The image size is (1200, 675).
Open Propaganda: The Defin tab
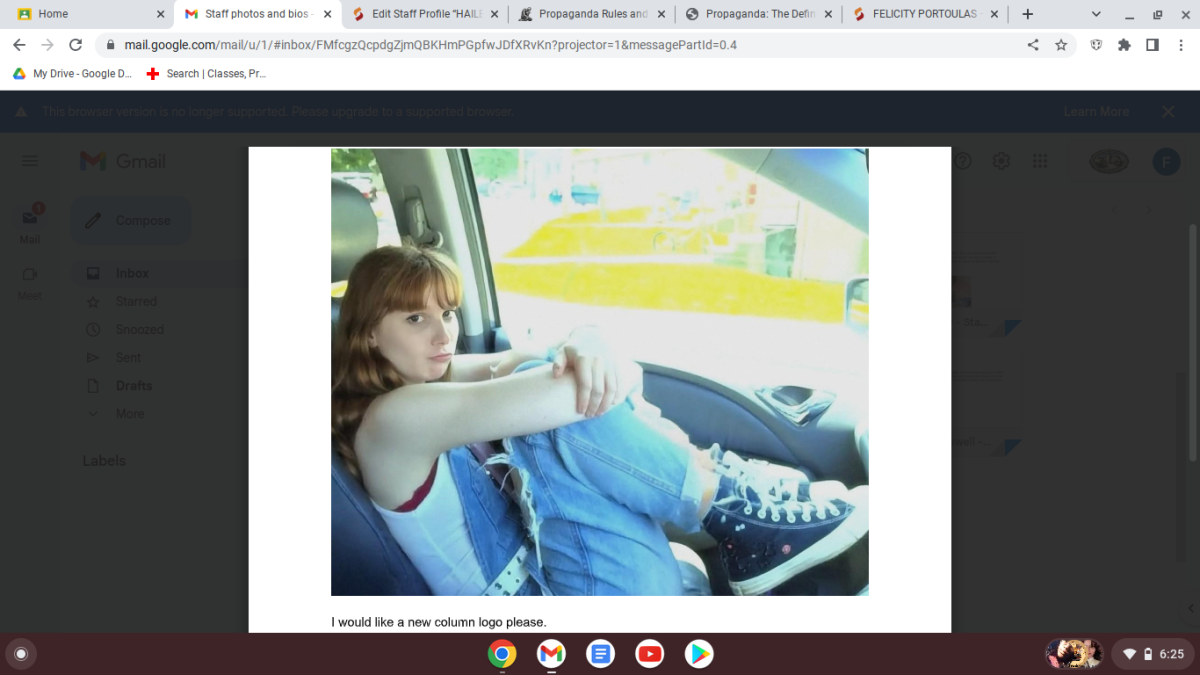(x=758, y=14)
